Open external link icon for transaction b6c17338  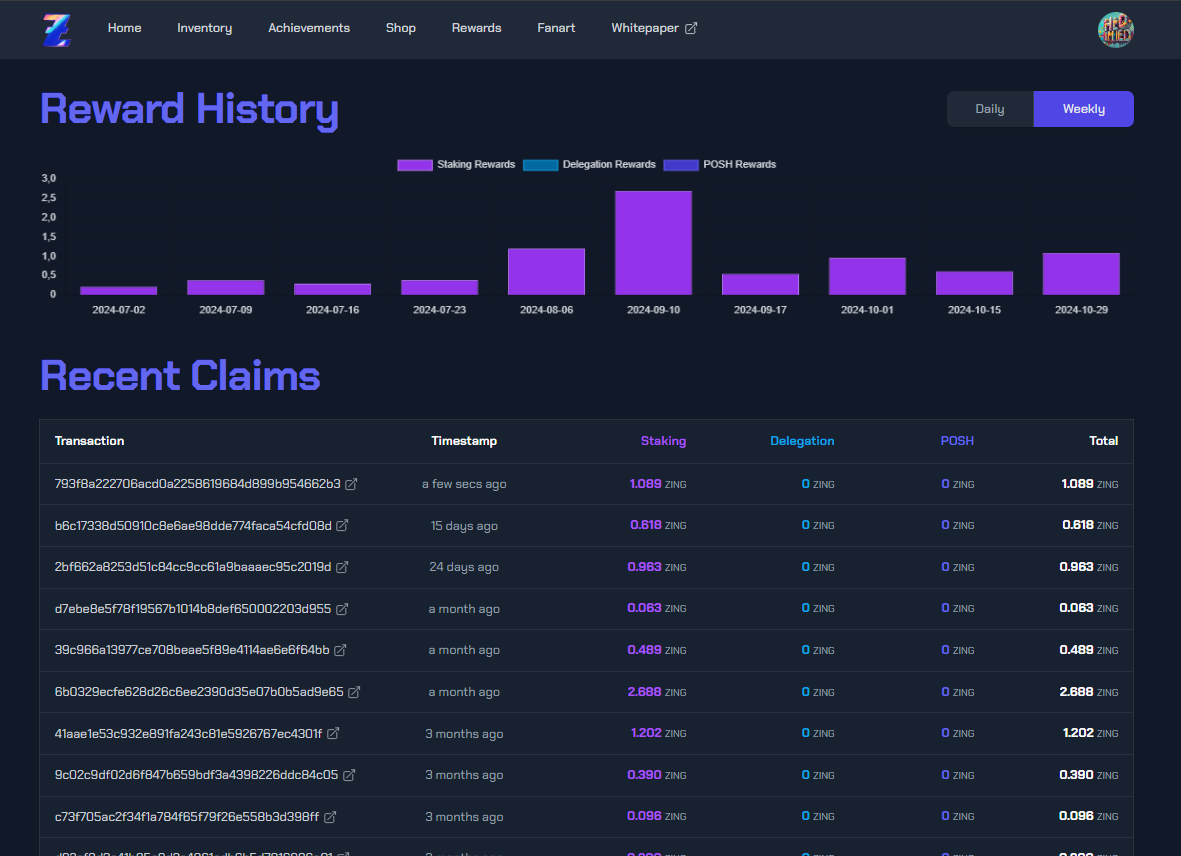(x=342, y=525)
